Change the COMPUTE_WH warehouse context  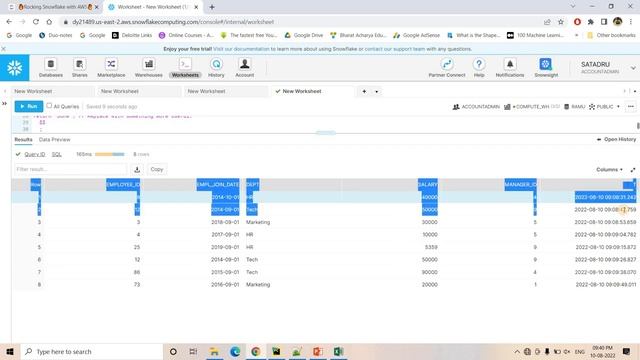point(531,107)
